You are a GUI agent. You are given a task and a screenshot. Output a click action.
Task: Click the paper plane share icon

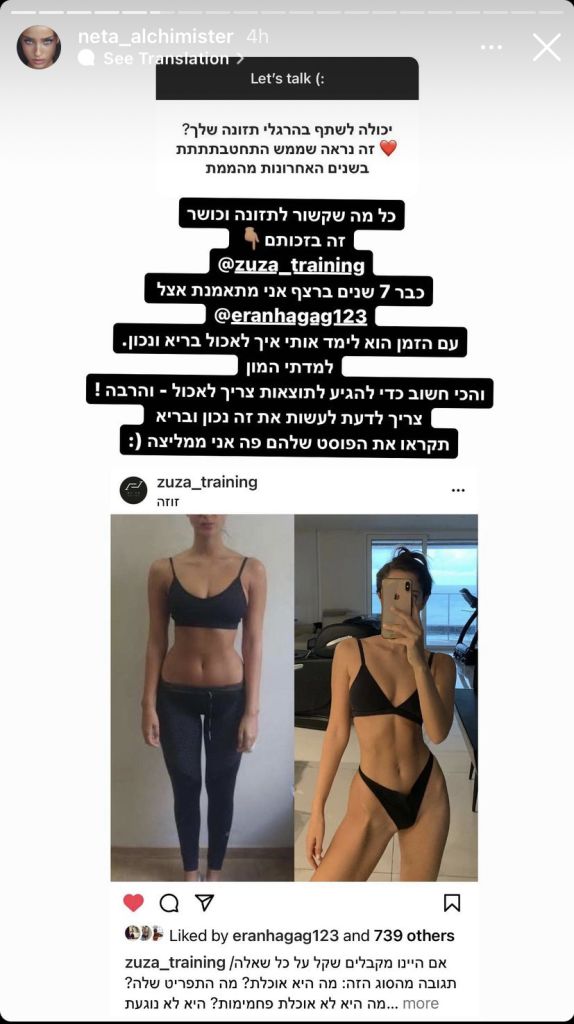click(205, 903)
